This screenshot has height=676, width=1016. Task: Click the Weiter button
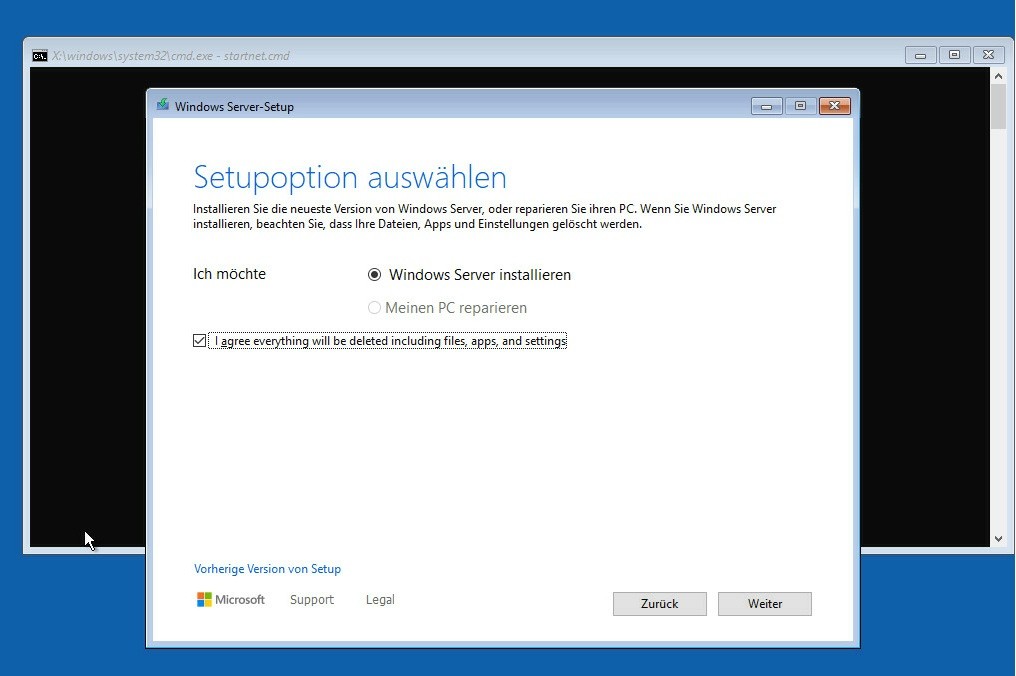pyautogui.click(x=765, y=603)
